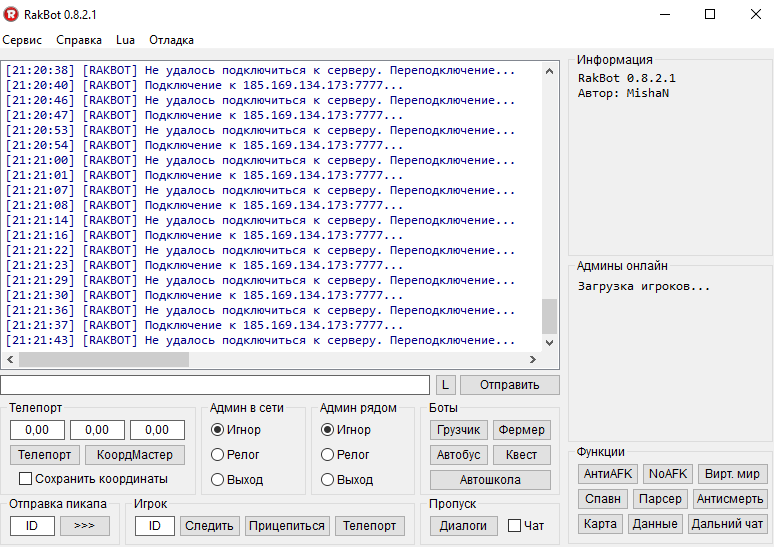Click the Автошкола bot button
Image resolution: width=774 pixels, height=547 pixels.
(490, 480)
